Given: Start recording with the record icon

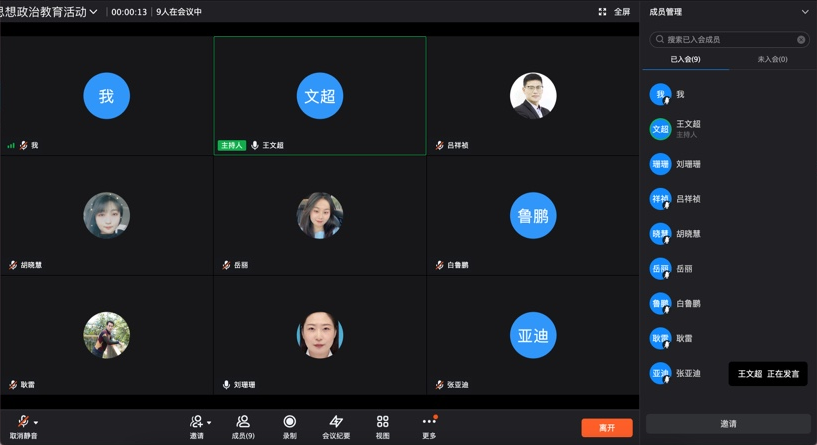Looking at the screenshot, I should point(290,422).
